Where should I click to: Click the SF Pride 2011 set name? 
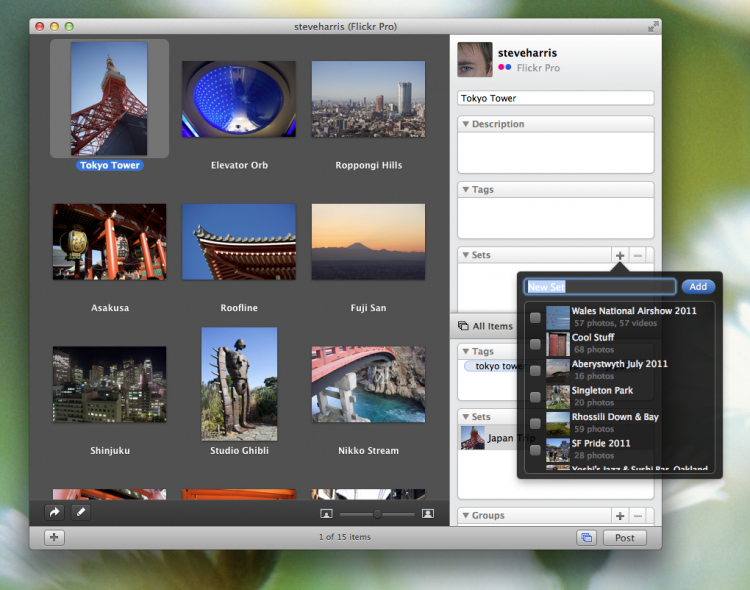tap(601, 444)
